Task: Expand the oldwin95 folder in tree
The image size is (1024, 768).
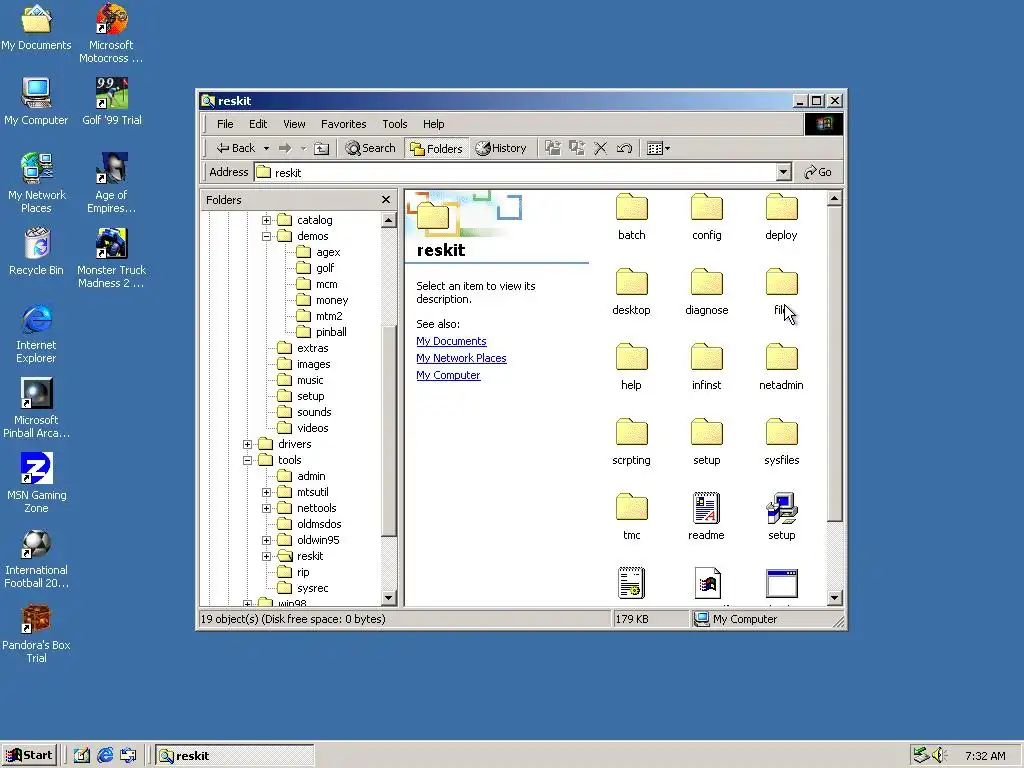Action: pos(266,540)
